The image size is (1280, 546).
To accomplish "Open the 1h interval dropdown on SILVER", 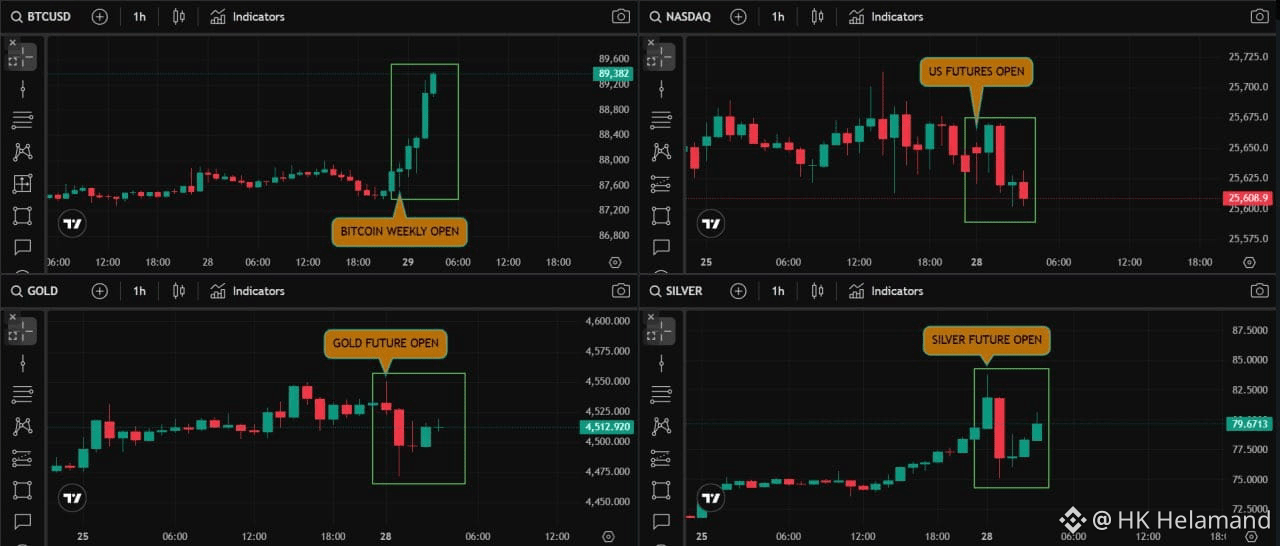I will (777, 291).
